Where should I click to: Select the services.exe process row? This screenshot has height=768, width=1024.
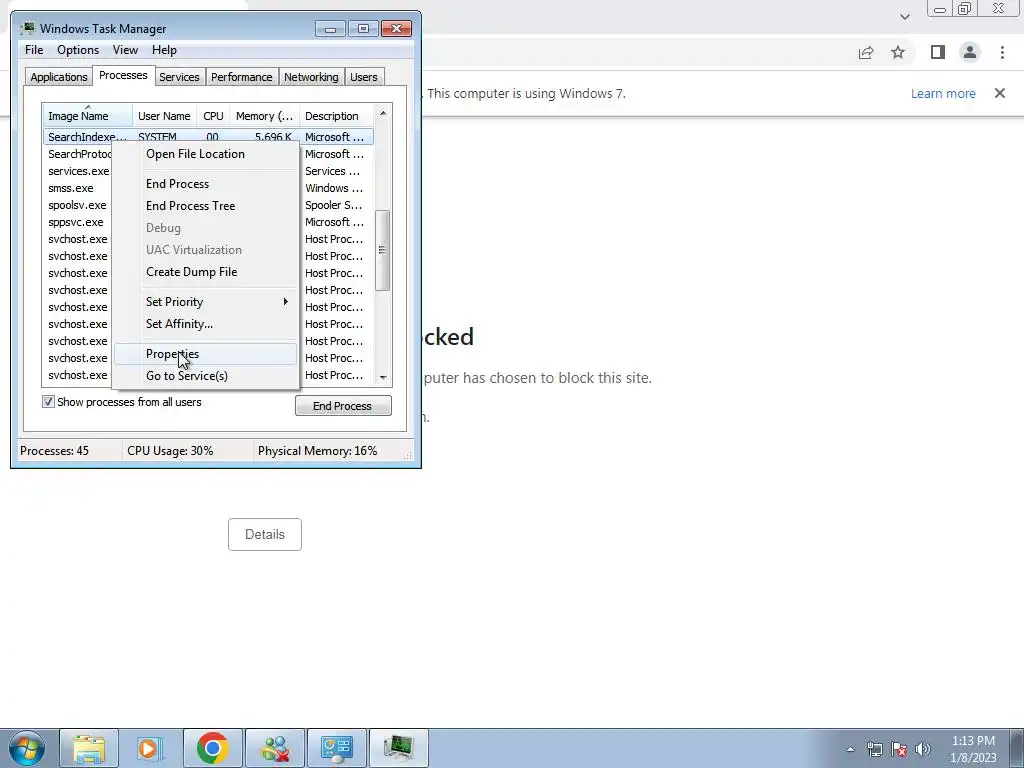[78, 171]
